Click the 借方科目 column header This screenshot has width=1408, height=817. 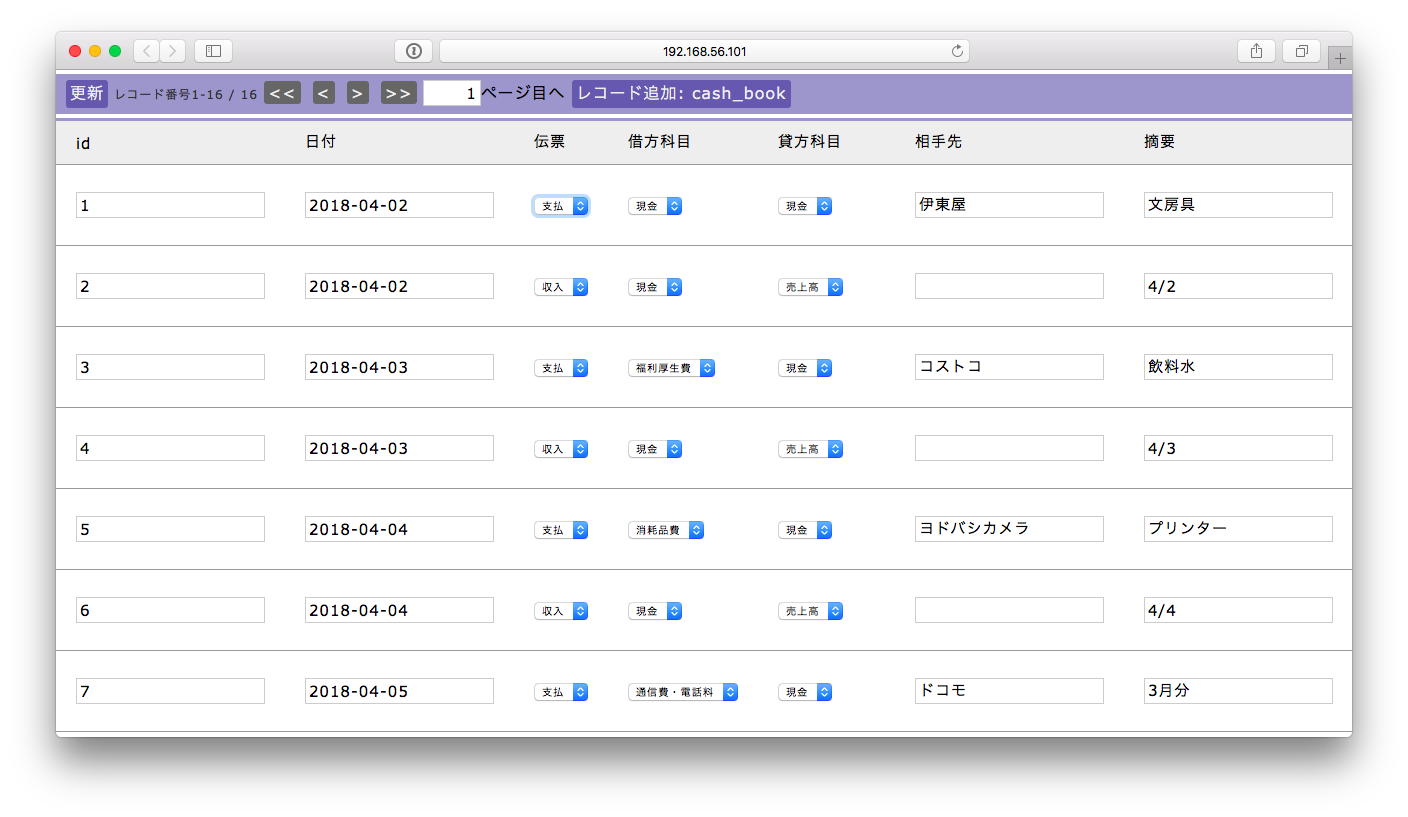pyautogui.click(x=659, y=142)
